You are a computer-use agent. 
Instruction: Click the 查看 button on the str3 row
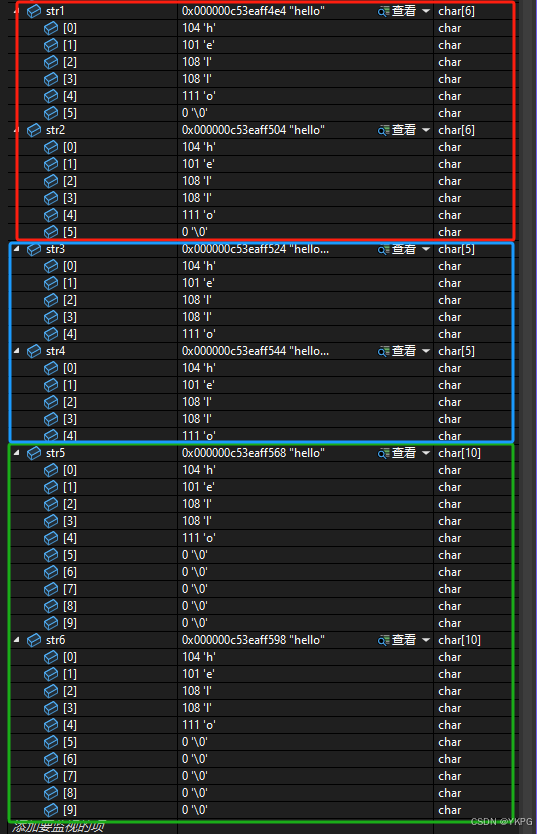404,249
